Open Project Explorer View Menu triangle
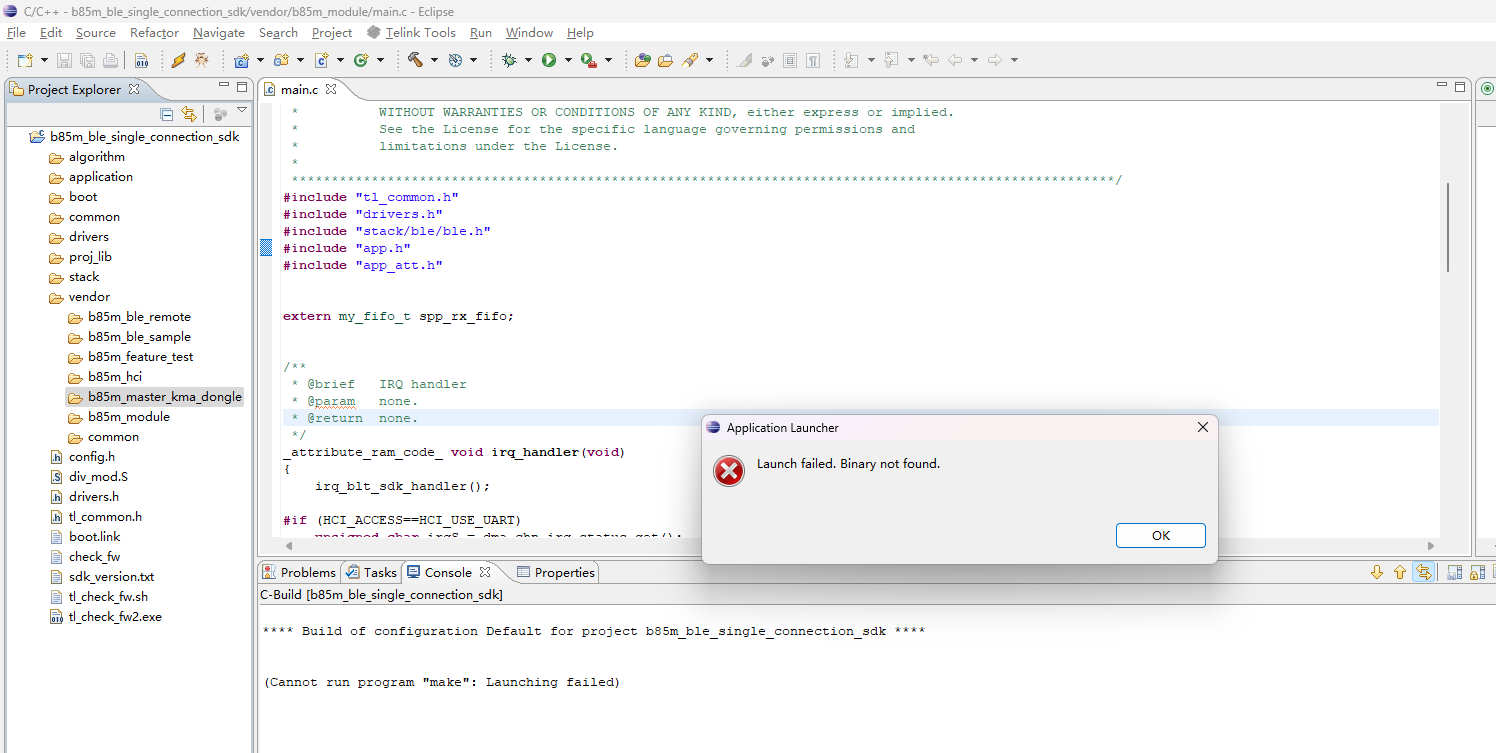 [x=242, y=110]
